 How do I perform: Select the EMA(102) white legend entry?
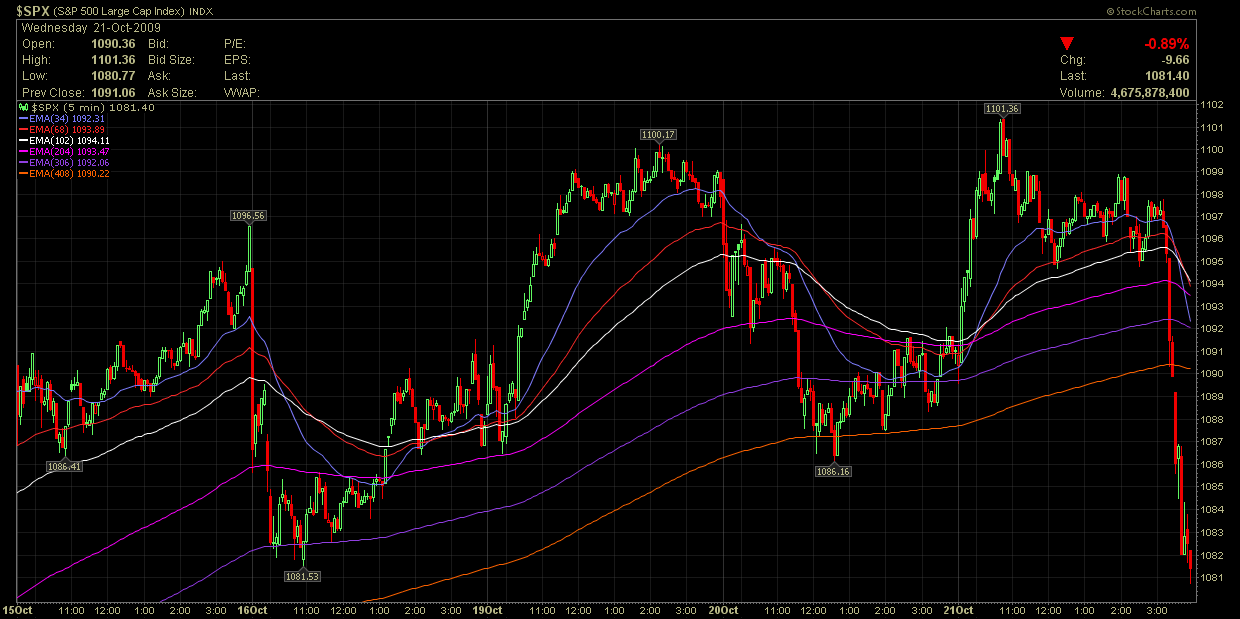click(62, 140)
